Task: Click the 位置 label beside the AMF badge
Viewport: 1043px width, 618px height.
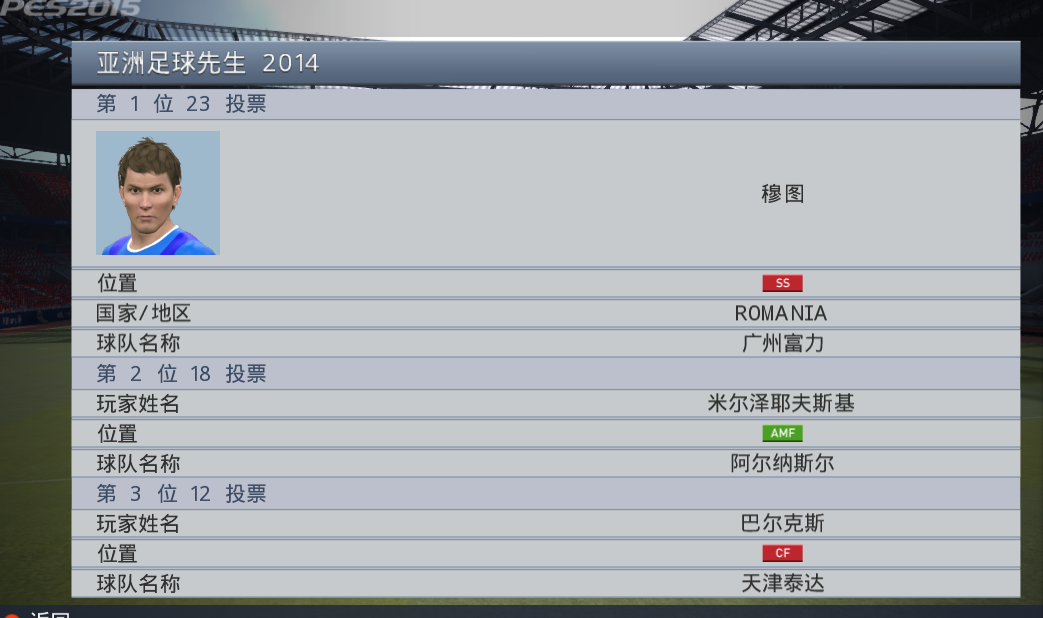Action: tap(117, 433)
